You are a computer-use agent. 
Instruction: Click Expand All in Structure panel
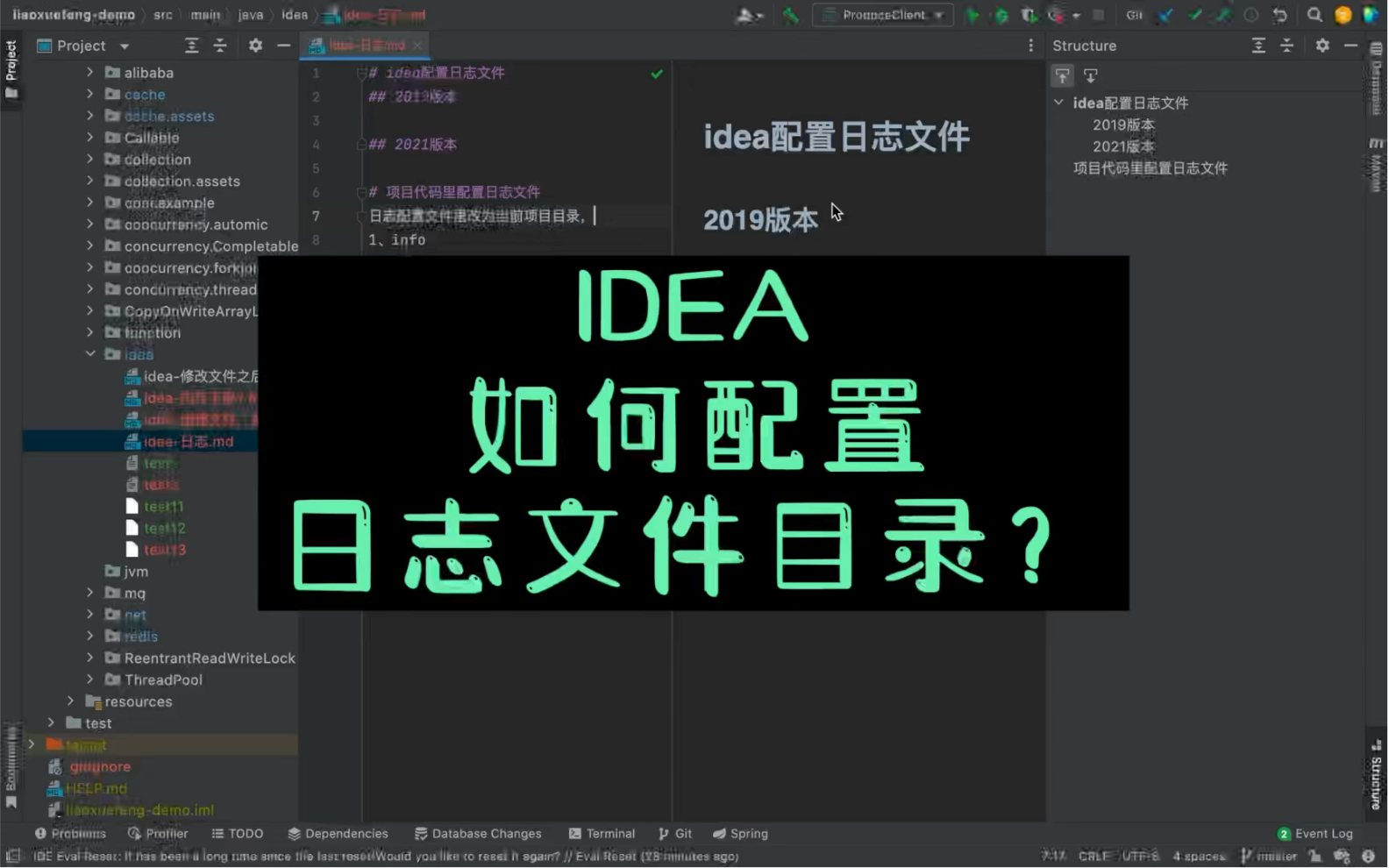pyautogui.click(x=1258, y=46)
